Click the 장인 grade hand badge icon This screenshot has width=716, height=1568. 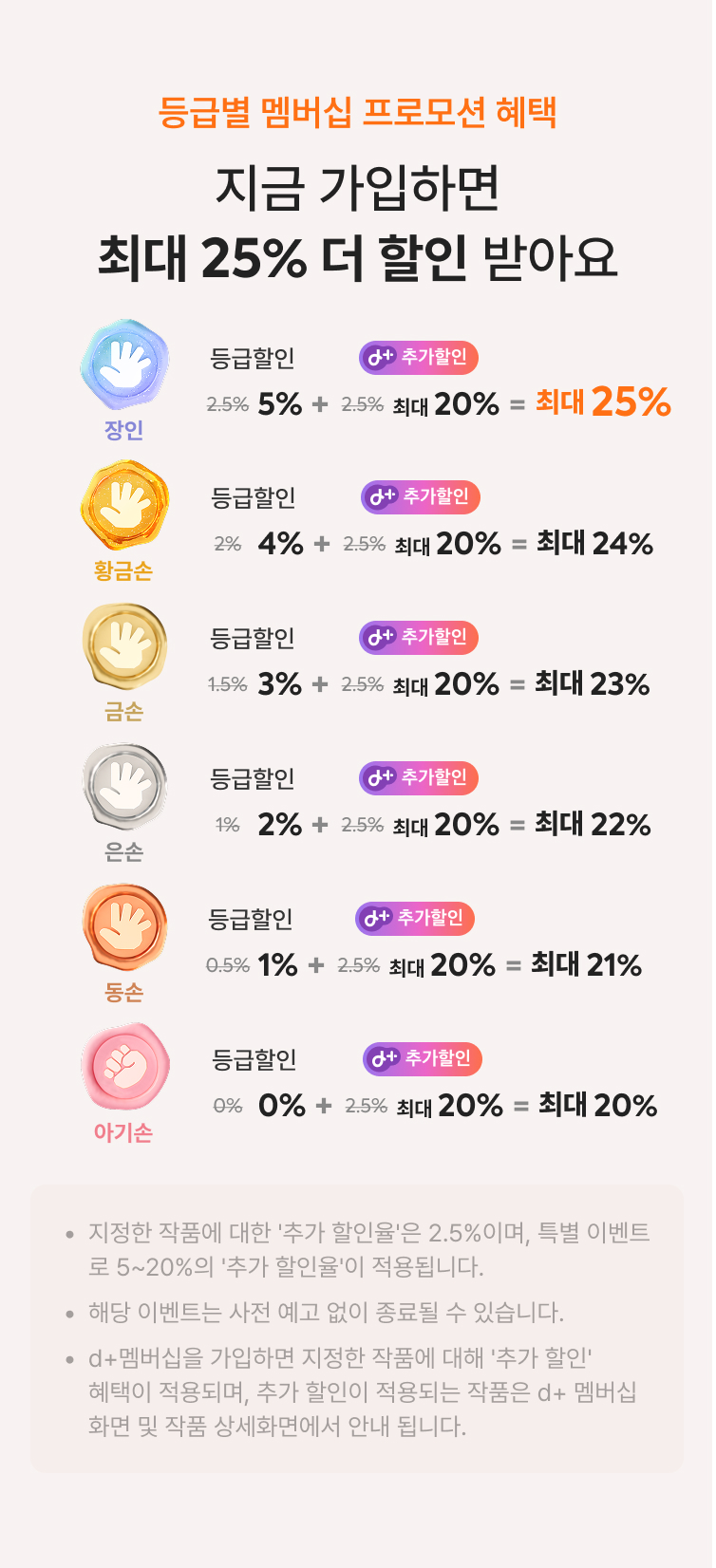click(124, 365)
